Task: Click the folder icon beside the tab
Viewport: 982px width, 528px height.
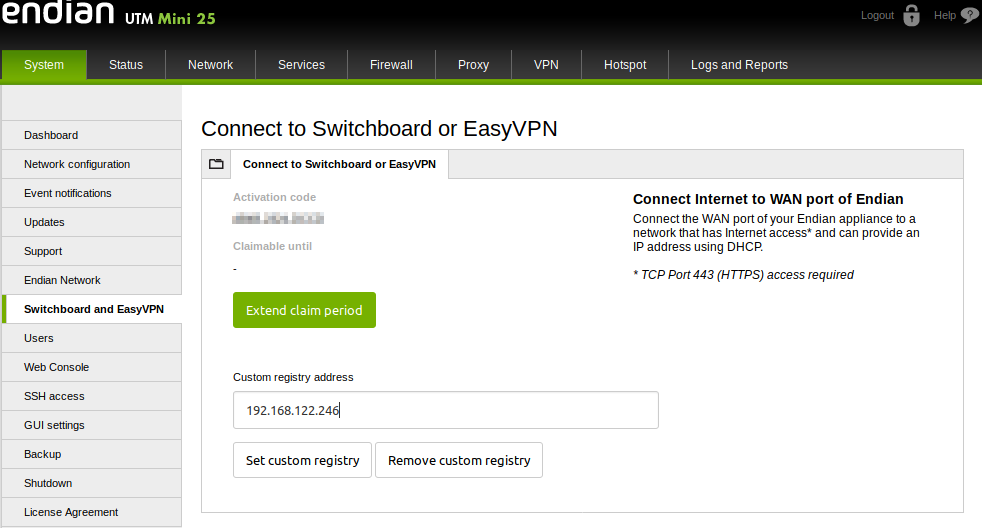Action: point(216,164)
